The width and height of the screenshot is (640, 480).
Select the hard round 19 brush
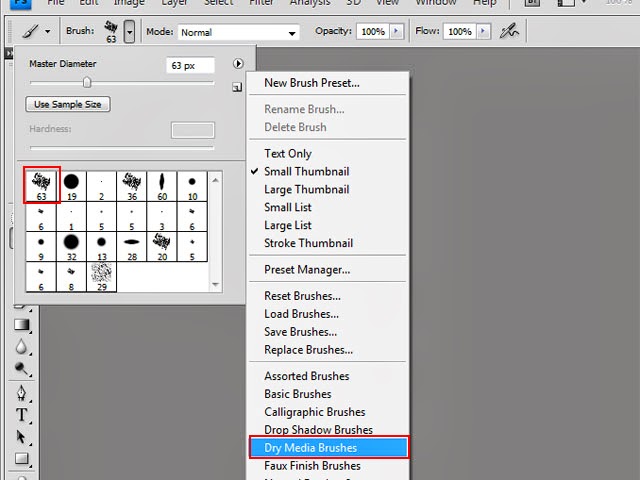coord(71,187)
